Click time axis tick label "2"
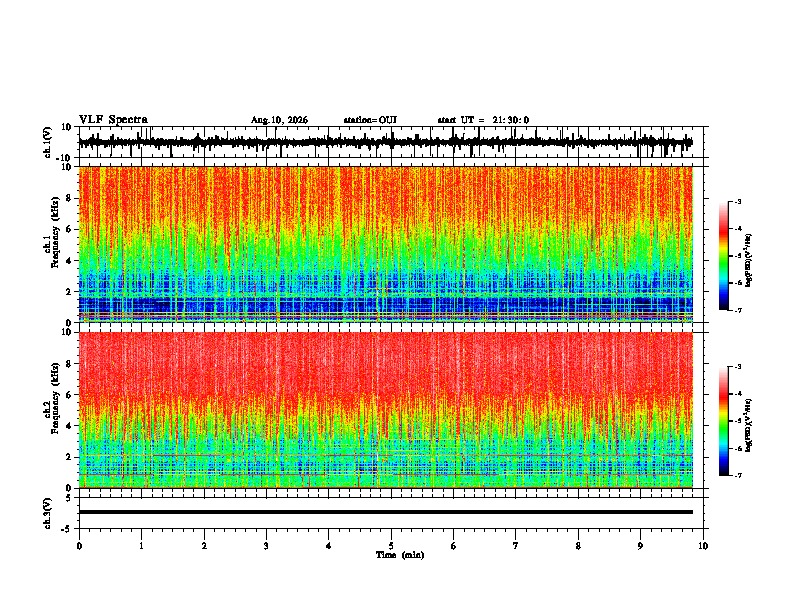 pyautogui.click(x=204, y=546)
